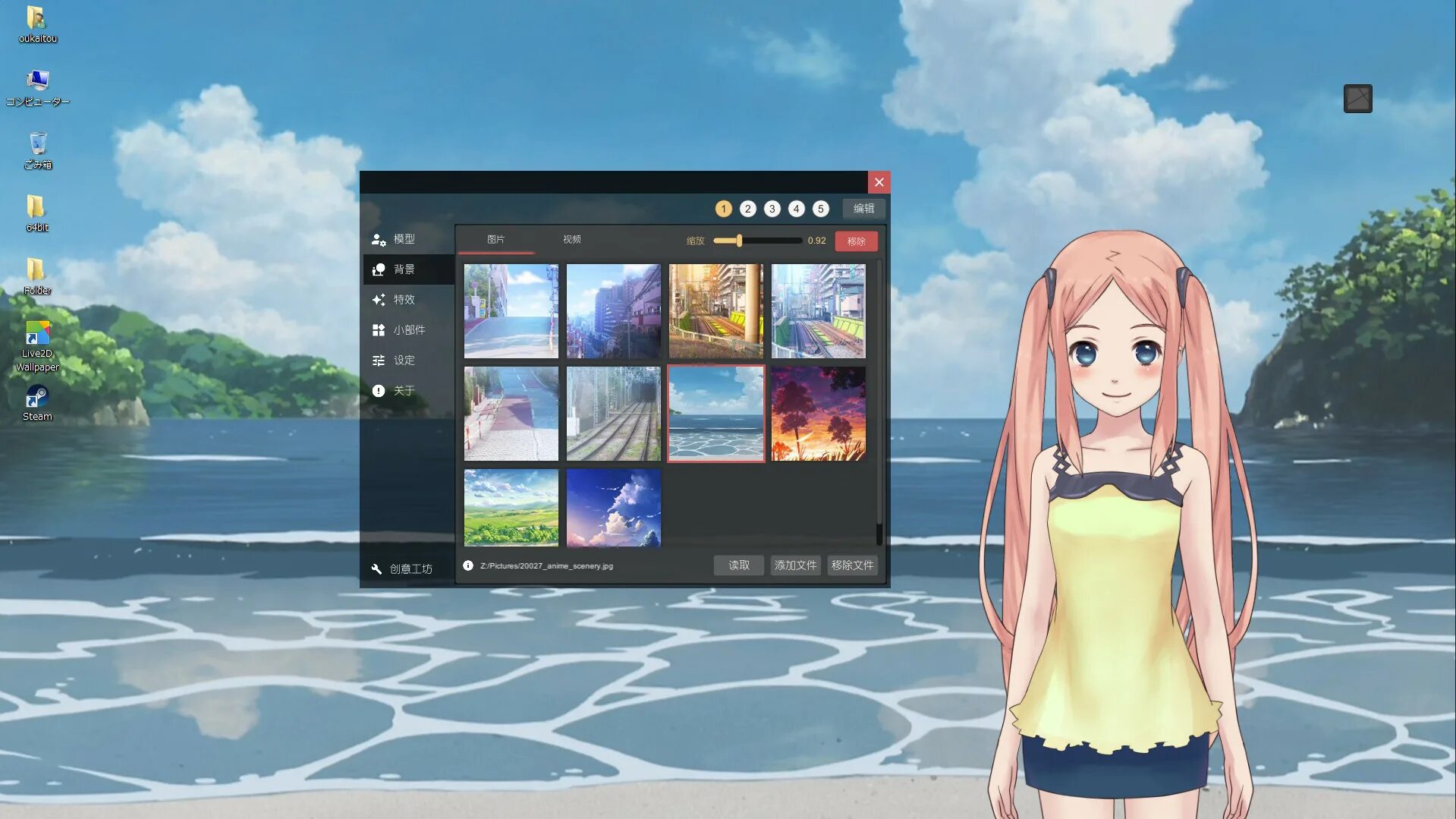
Task: Click the 读取 (Load) button
Action: click(738, 565)
